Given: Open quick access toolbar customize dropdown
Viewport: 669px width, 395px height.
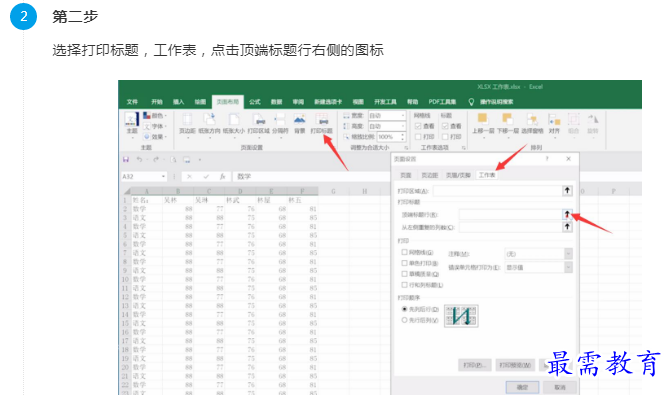Looking at the screenshot, I should (200, 160).
